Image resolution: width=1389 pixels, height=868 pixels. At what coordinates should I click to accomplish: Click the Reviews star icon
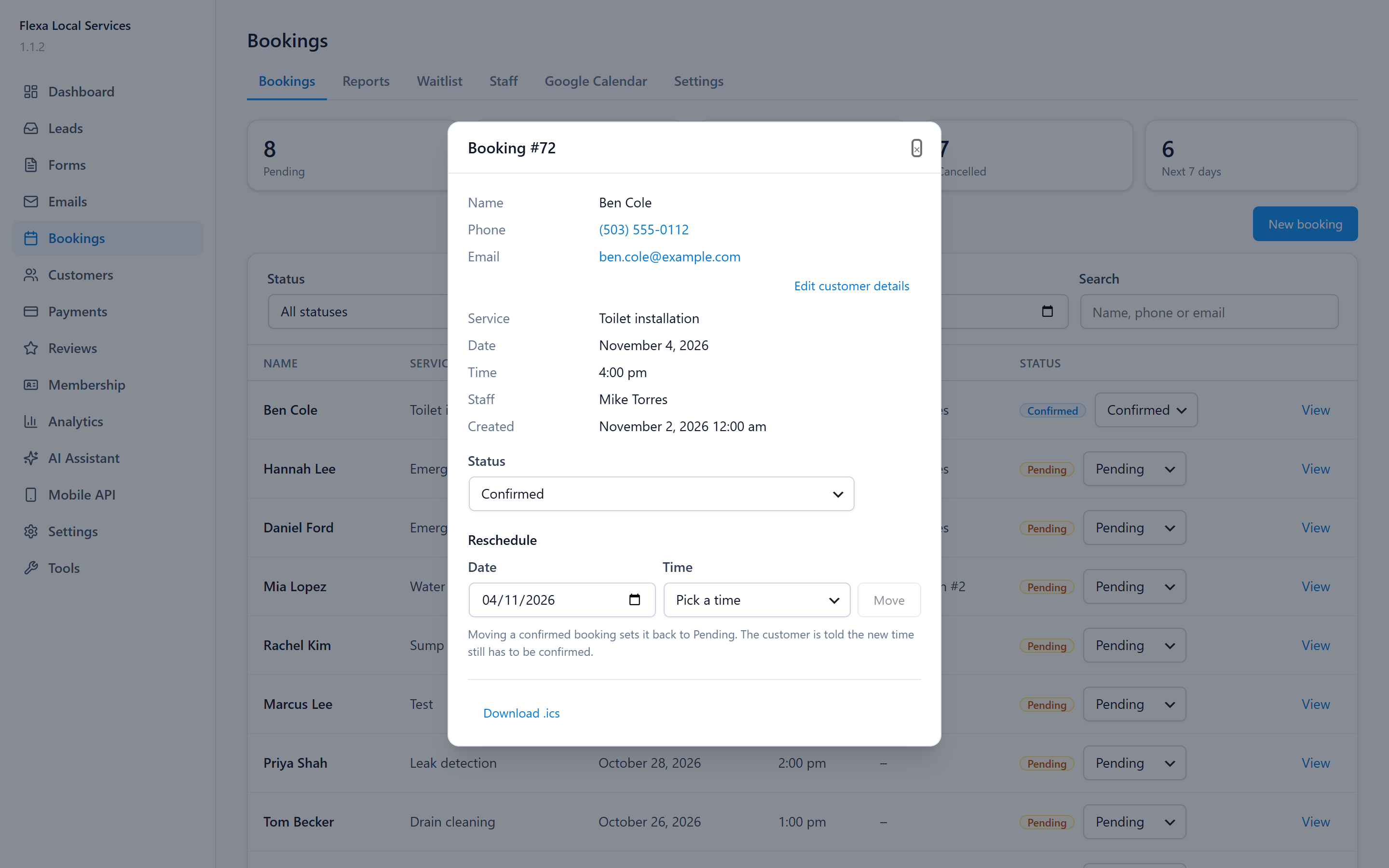(x=31, y=349)
